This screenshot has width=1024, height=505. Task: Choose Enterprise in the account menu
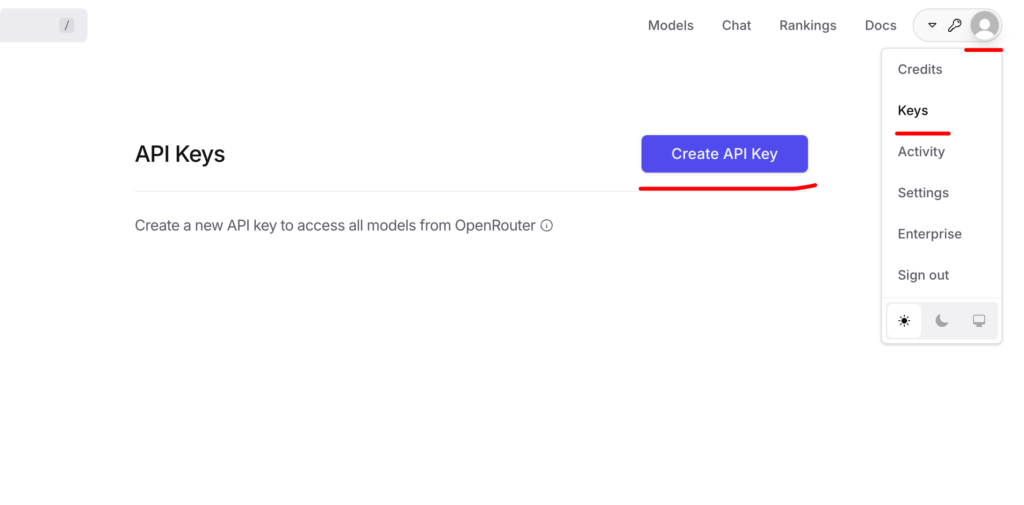929,234
